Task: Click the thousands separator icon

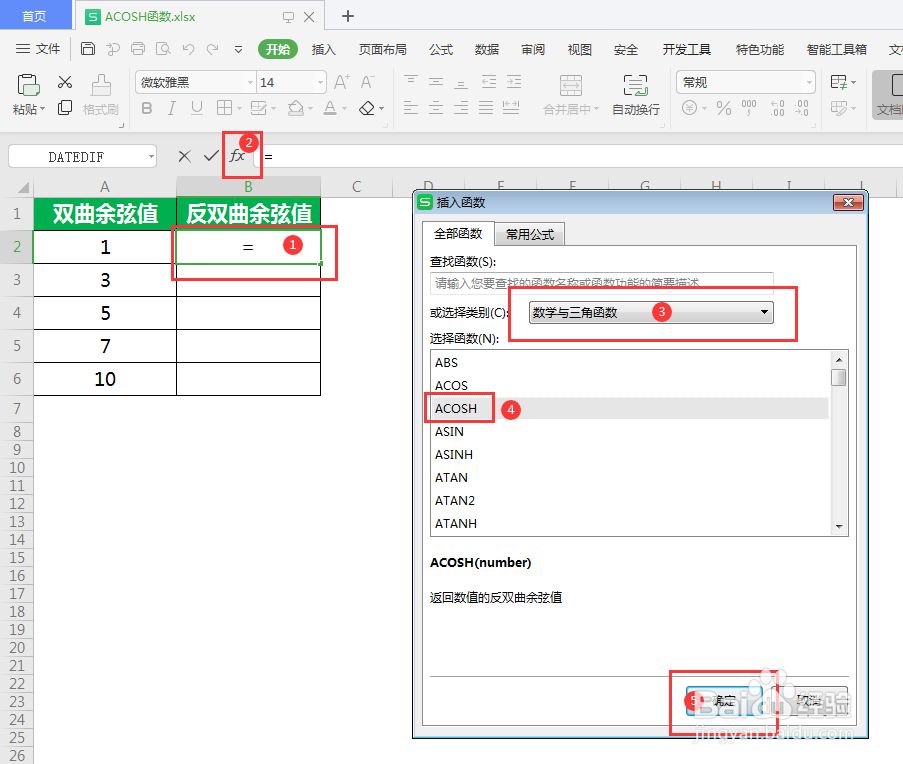Action: point(749,108)
